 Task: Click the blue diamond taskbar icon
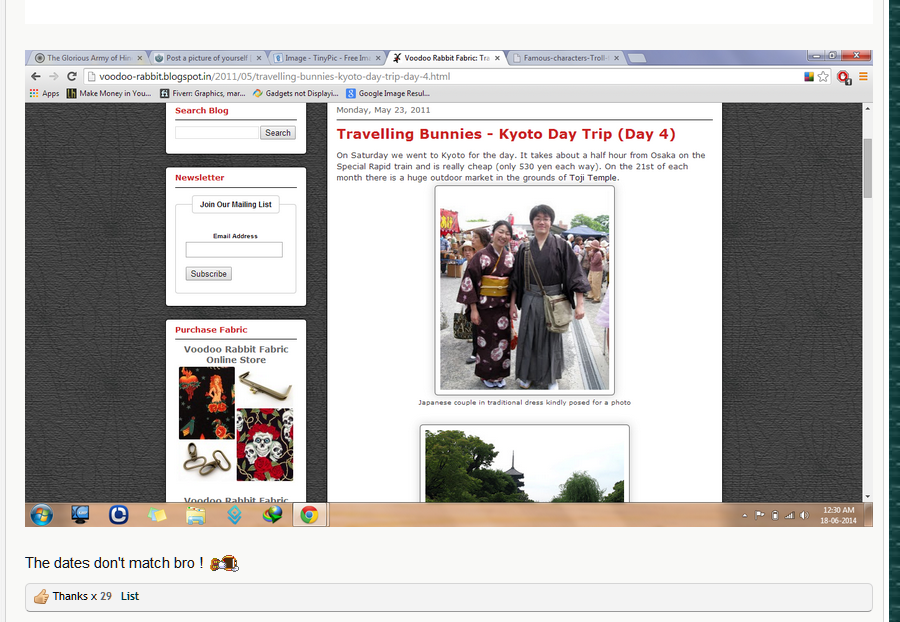point(234,515)
